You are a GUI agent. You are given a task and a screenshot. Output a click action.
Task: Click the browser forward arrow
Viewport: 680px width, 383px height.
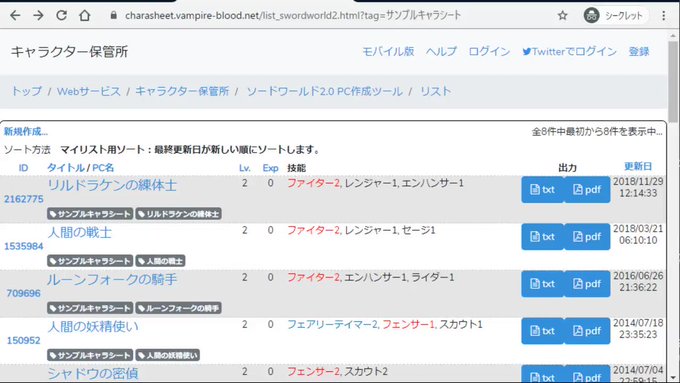click(x=38, y=16)
